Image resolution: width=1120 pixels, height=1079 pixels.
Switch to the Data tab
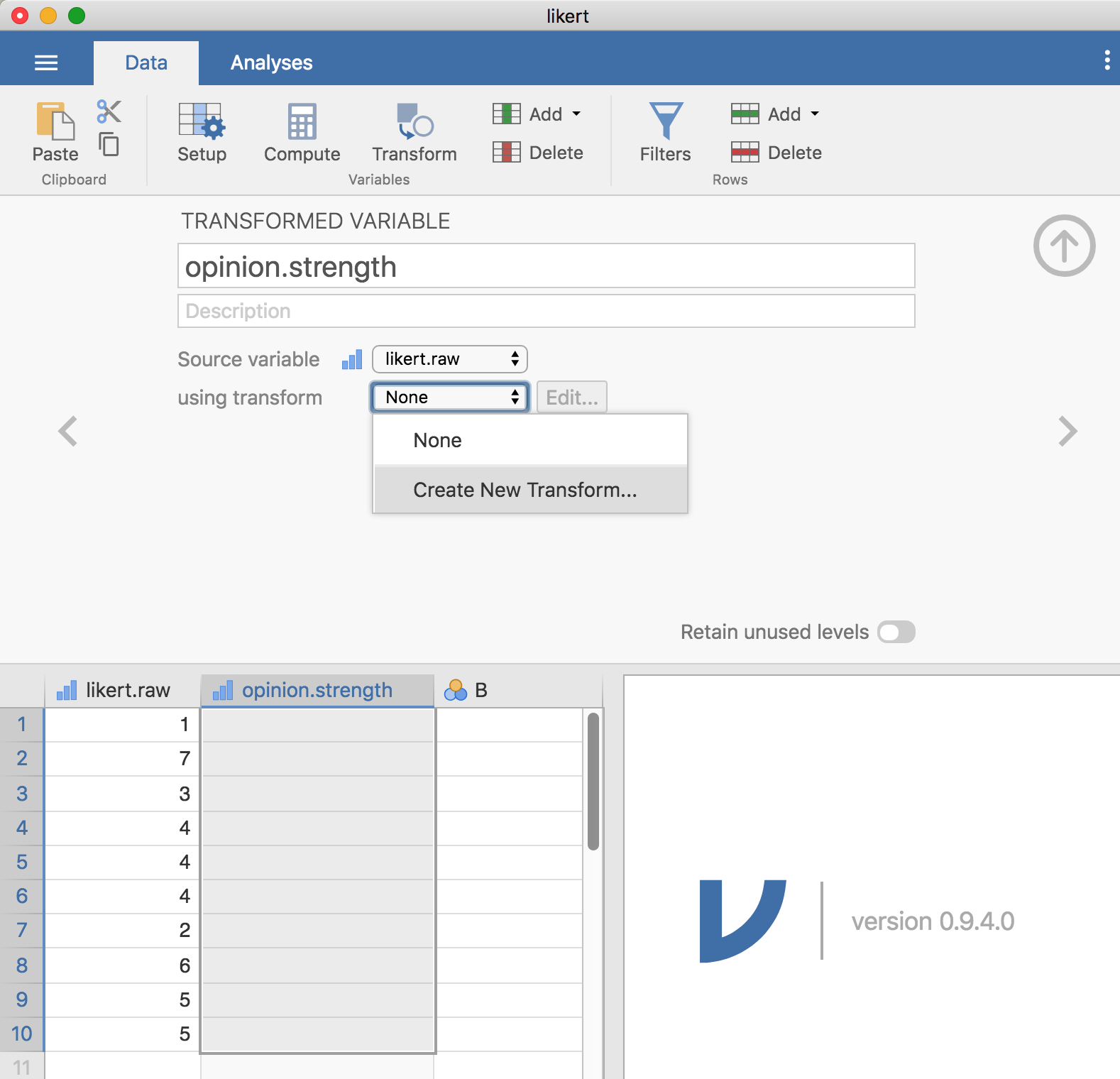coord(146,63)
